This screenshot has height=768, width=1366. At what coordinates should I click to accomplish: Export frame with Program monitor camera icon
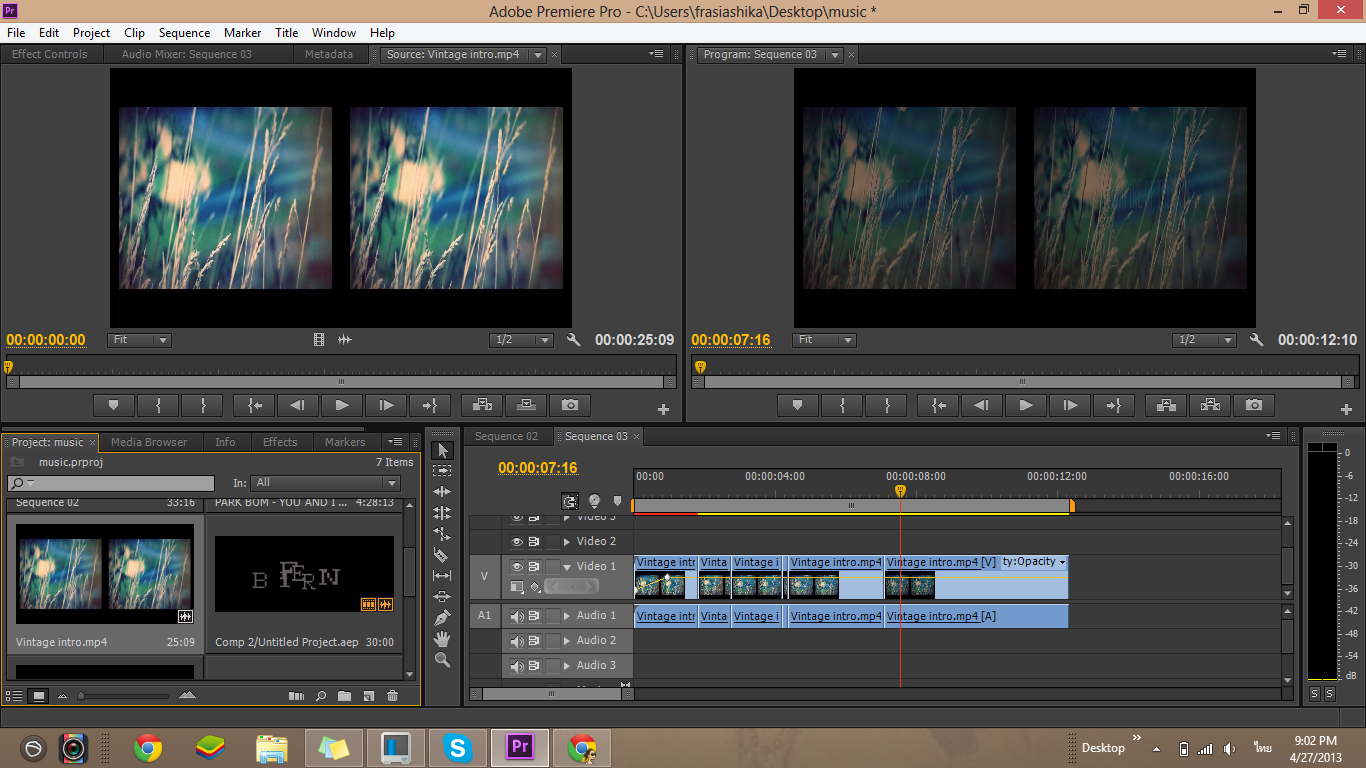coord(1254,405)
